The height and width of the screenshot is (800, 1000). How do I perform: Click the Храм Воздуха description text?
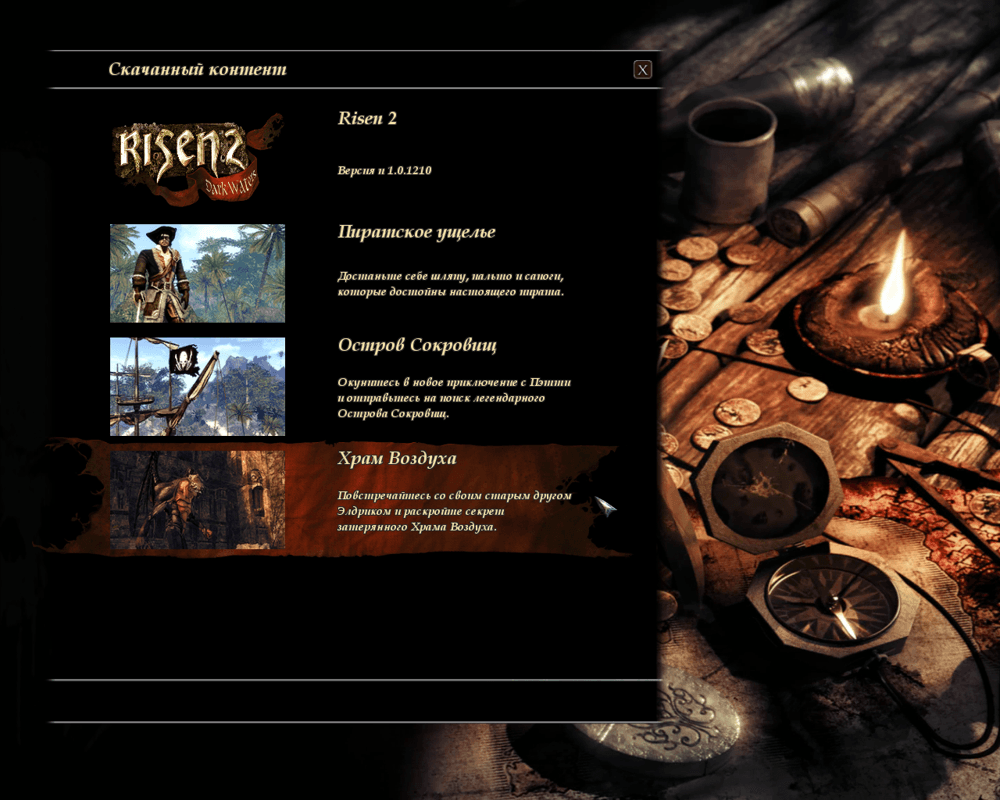click(x=455, y=511)
